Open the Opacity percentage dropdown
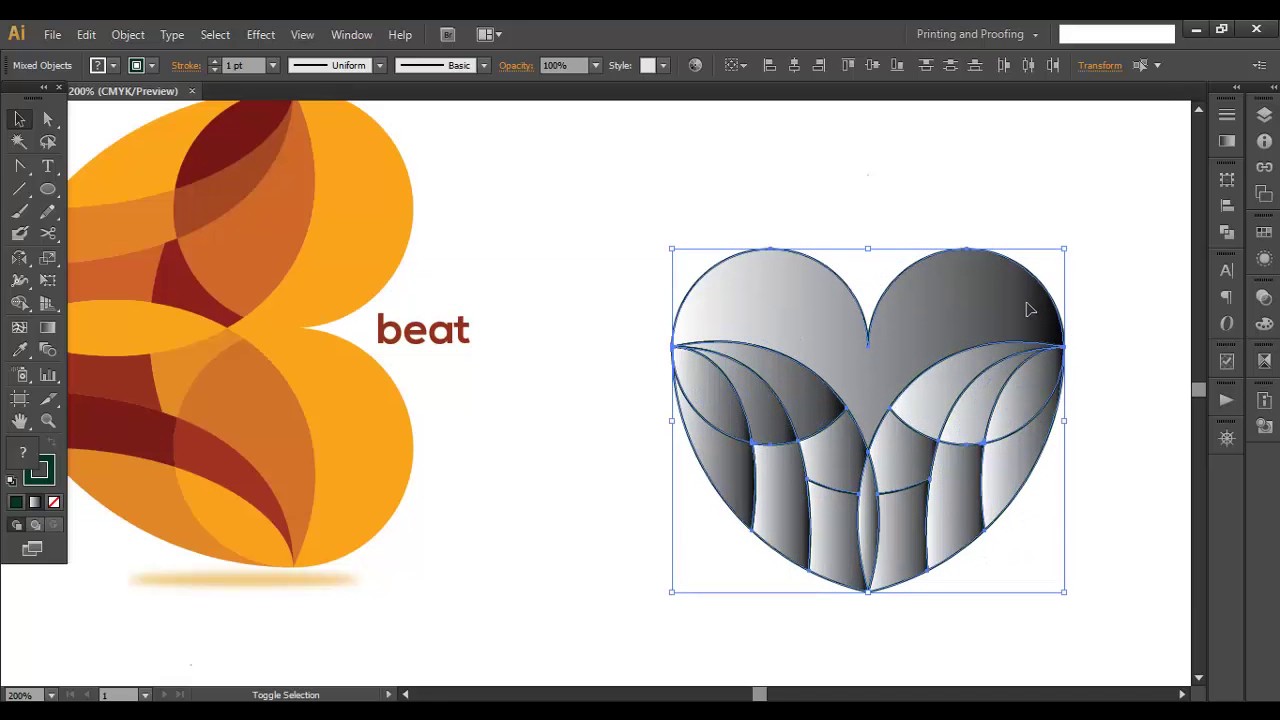 click(x=595, y=66)
